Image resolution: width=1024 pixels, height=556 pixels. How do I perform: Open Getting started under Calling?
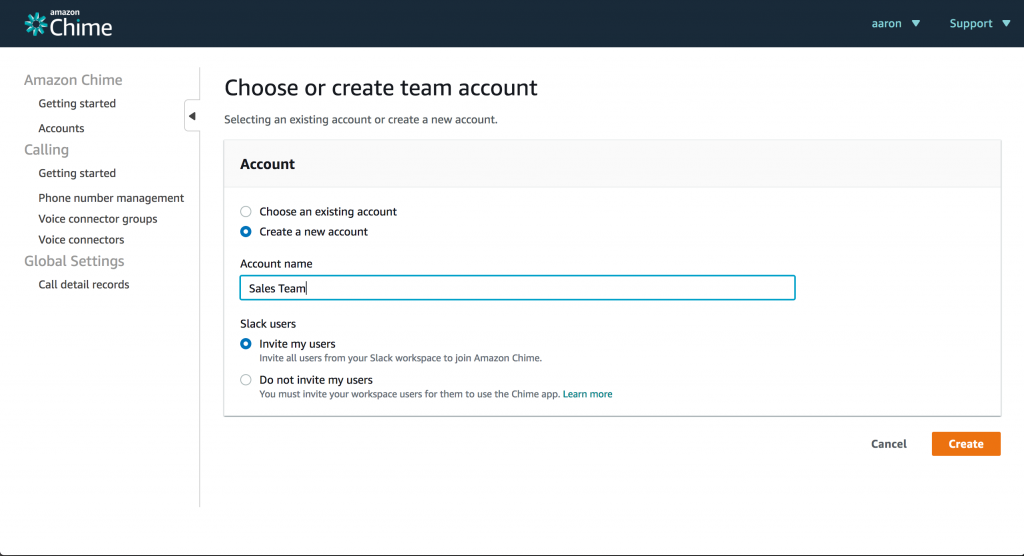(77, 173)
